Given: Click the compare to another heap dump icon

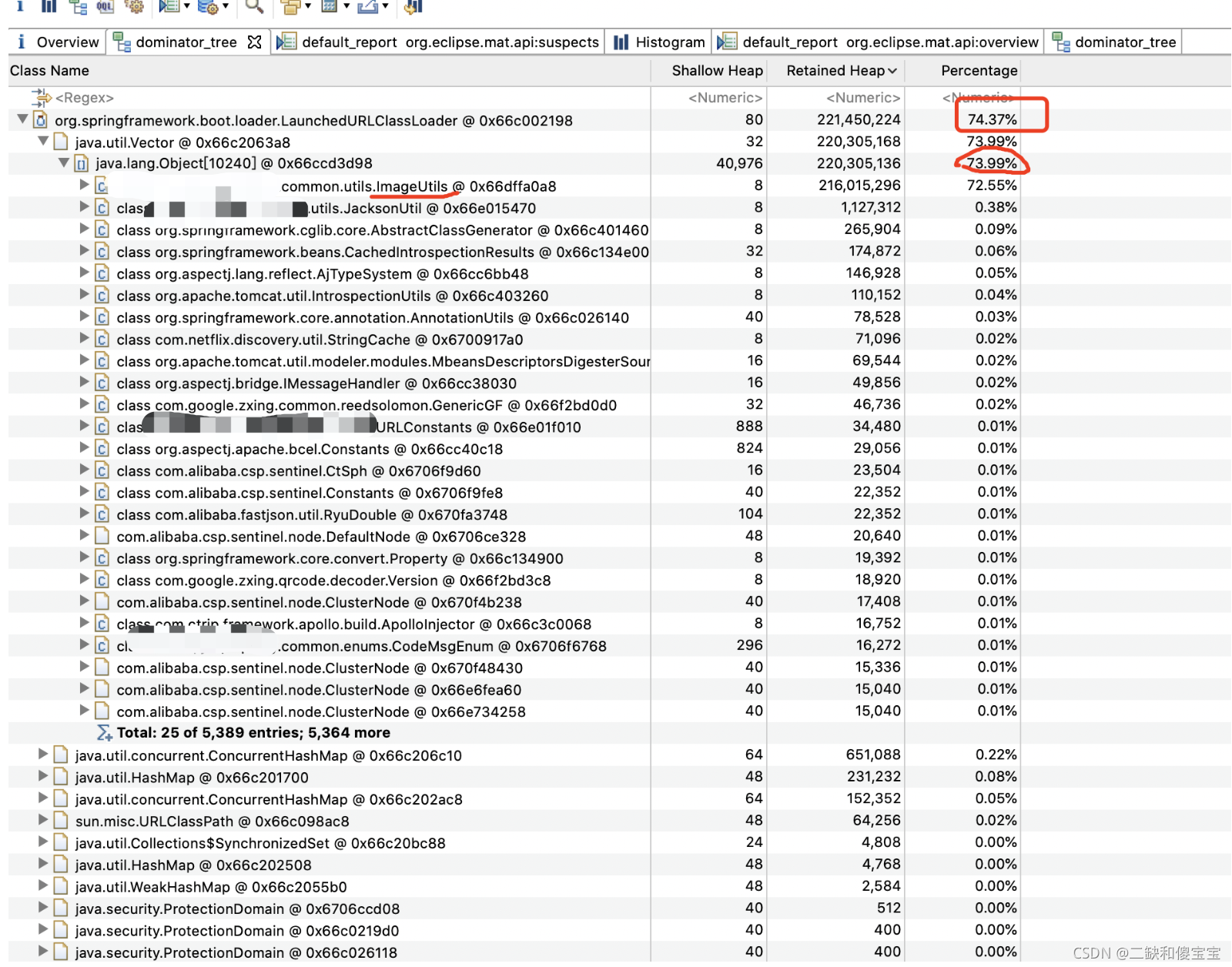Looking at the screenshot, I should coord(413,7).
